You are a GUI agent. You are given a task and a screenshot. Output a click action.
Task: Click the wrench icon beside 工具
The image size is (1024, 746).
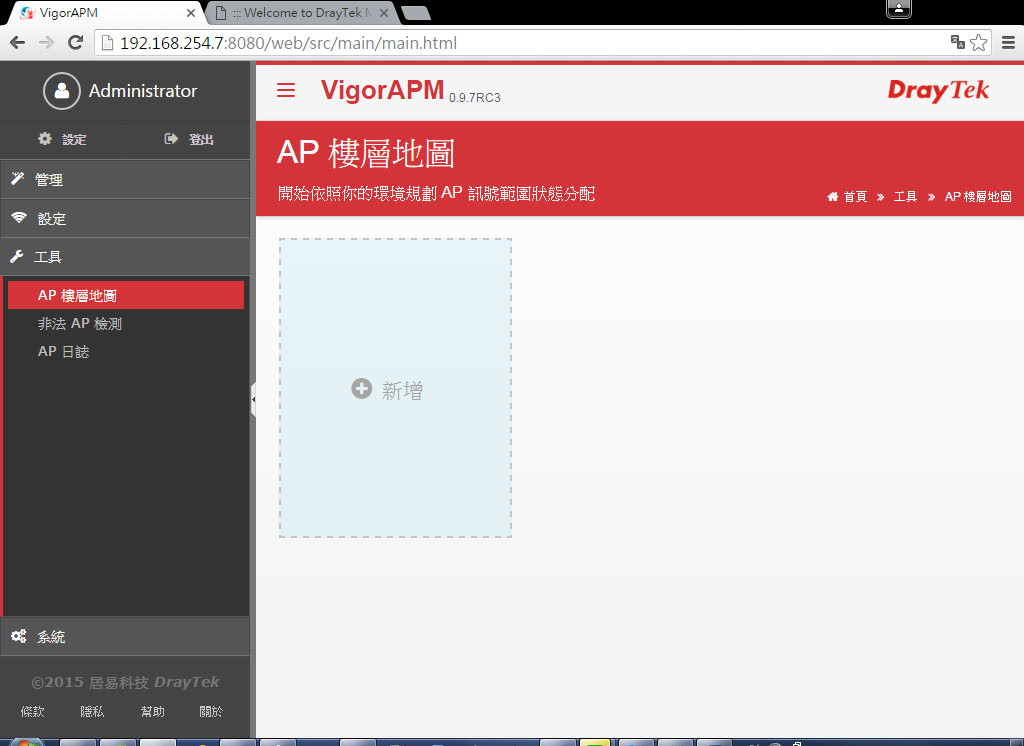tap(17, 256)
